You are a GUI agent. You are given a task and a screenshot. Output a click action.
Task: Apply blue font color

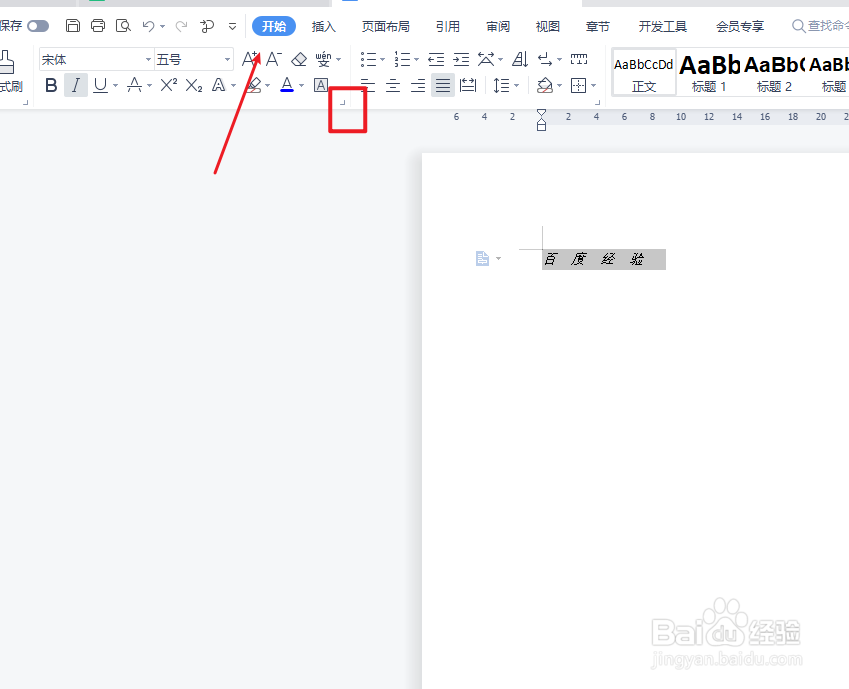coord(287,85)
